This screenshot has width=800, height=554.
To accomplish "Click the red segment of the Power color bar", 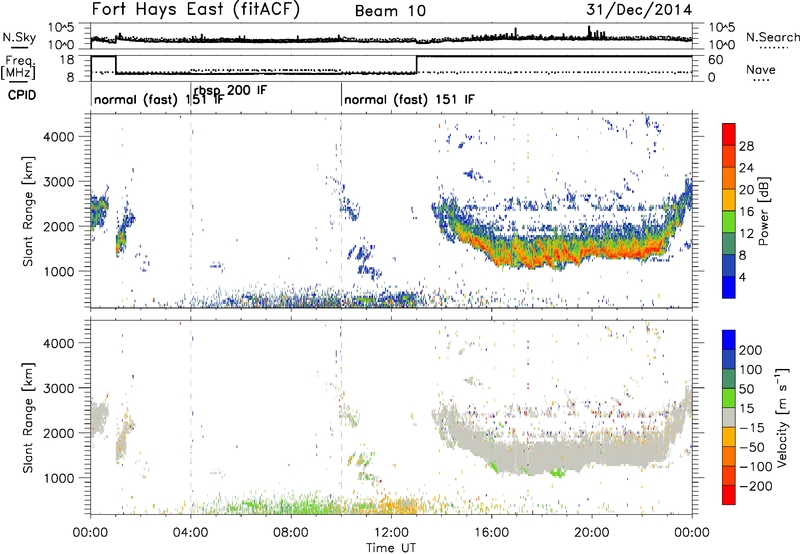I will click(729, 135).
